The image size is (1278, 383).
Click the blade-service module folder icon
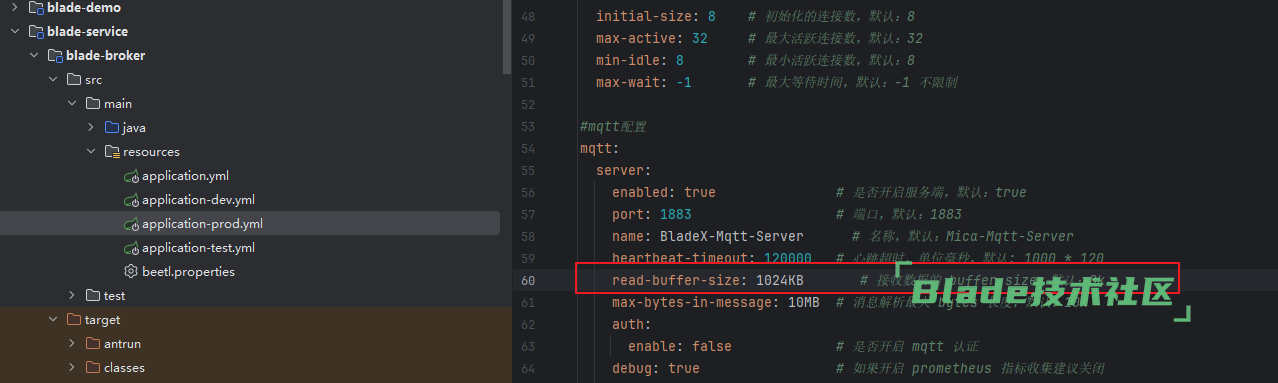[x=36, y=32]
